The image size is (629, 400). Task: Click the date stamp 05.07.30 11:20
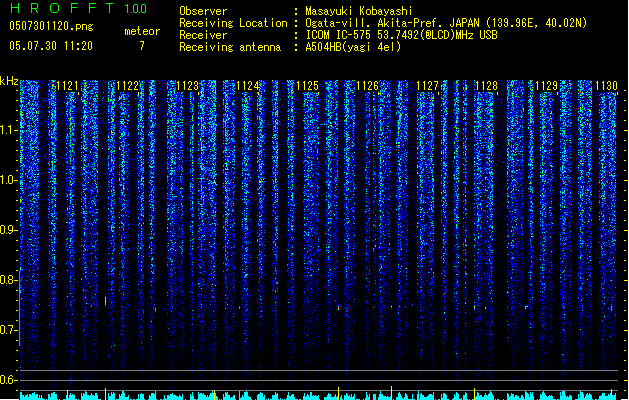(51, 46)
